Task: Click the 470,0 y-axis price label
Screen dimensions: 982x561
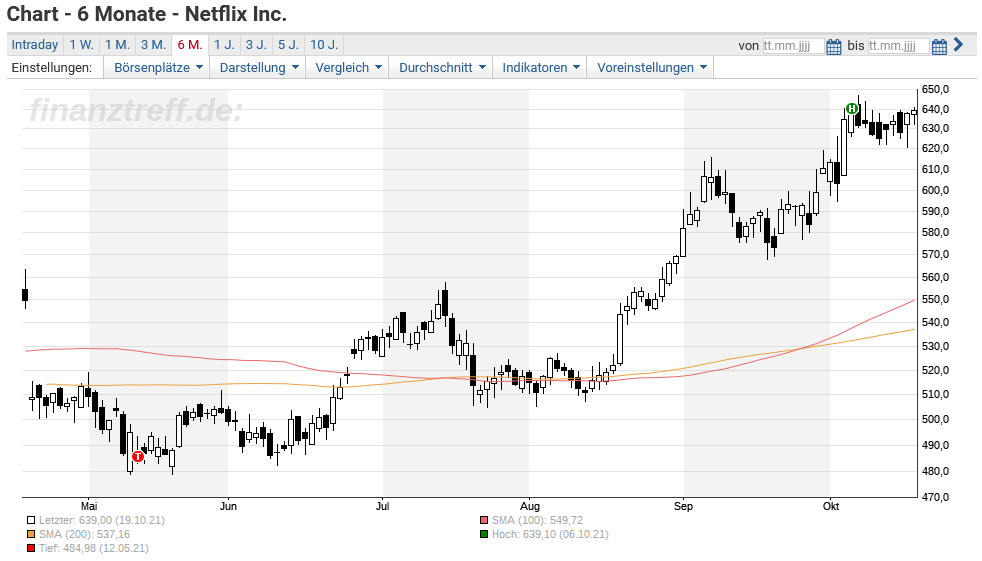Action: click(x=936, y=497)
